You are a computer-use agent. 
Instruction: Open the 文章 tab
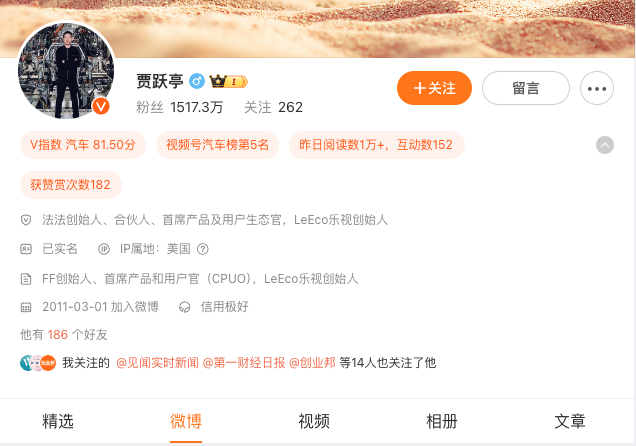(x=570, y=421)
